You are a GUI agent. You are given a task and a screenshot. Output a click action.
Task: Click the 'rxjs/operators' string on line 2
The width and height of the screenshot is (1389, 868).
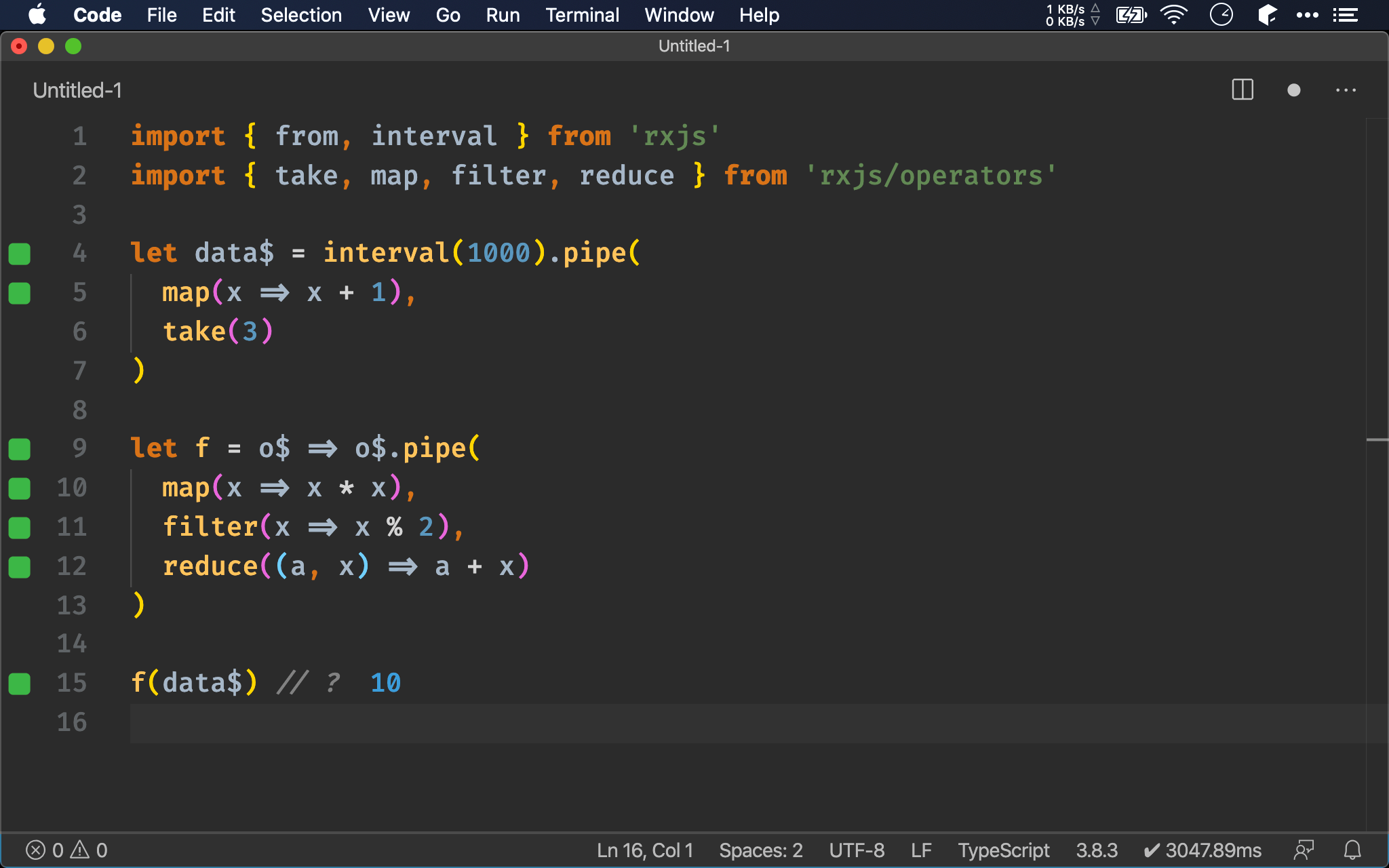click(931, 176)
